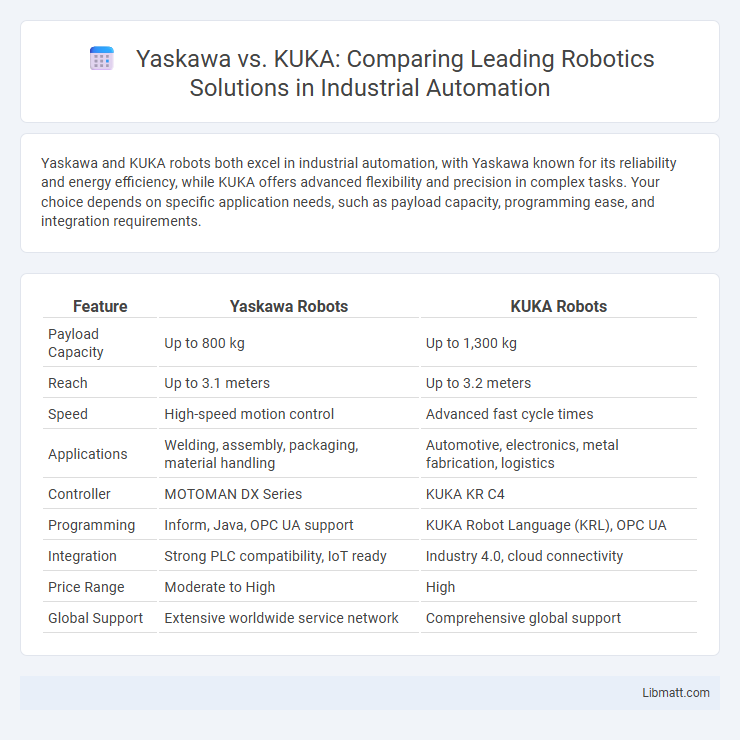
Task: Click the 'Automotive, electronics, metal fabrication' cell
Action: [559, 454]
